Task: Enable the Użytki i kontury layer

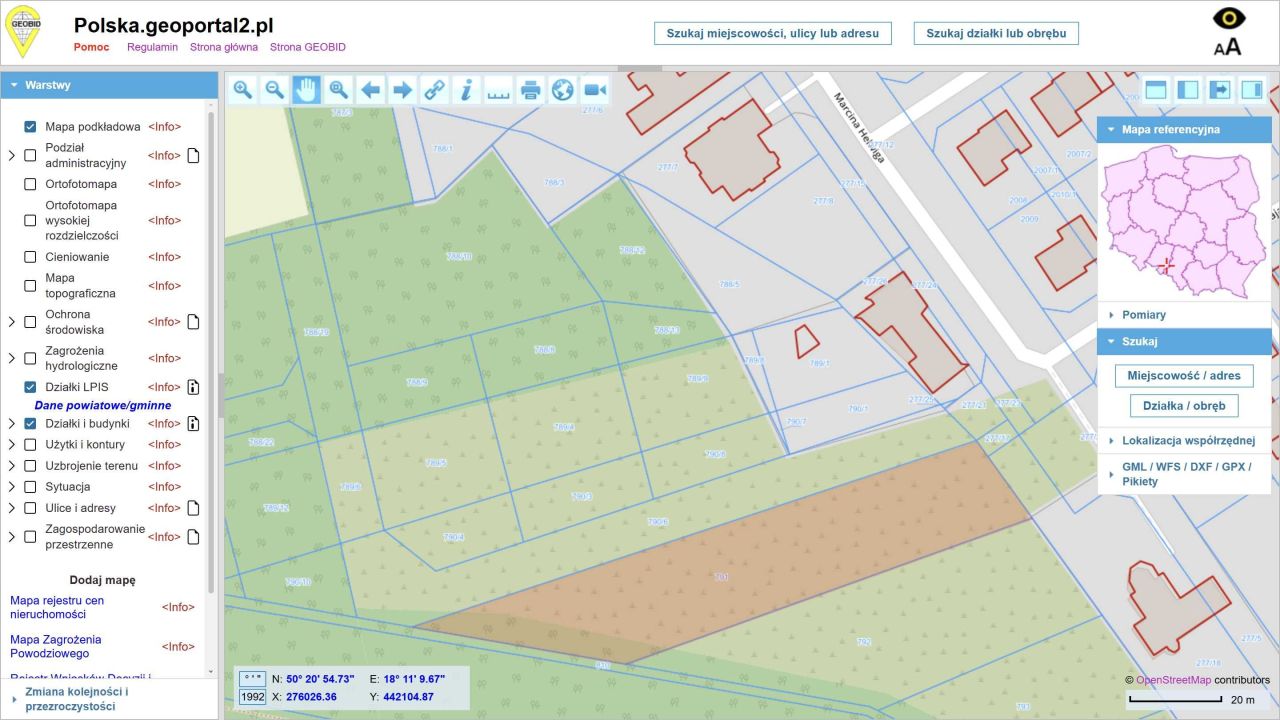Action: [30, 444]
